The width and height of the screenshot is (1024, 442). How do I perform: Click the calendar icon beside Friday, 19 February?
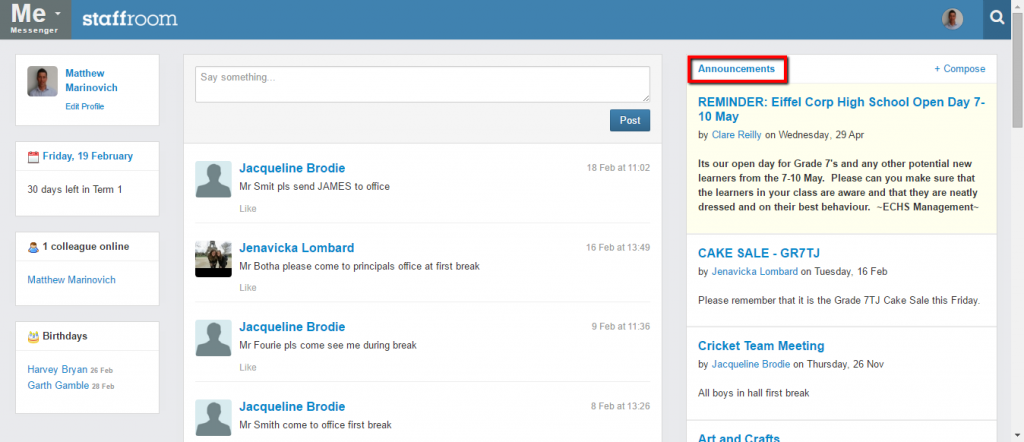tap(33, 157)
